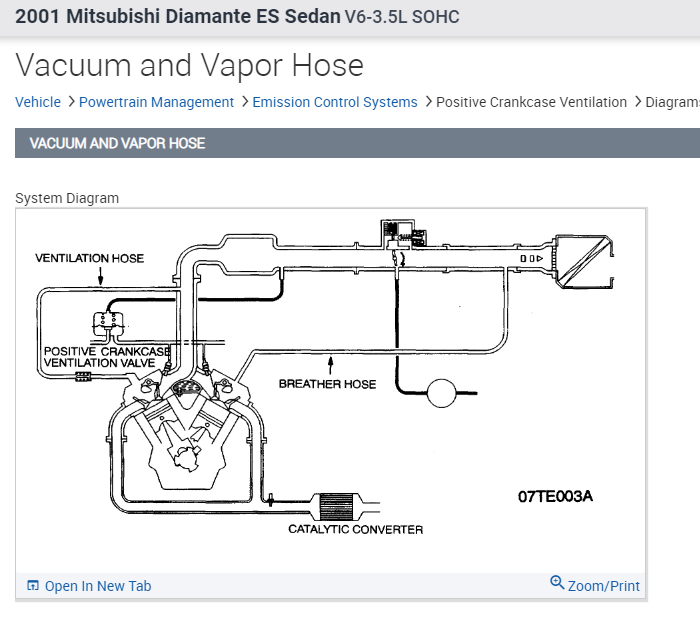Click the BREATHER HOSE label in diagram
Screen dimensions: 700x627
327,384
